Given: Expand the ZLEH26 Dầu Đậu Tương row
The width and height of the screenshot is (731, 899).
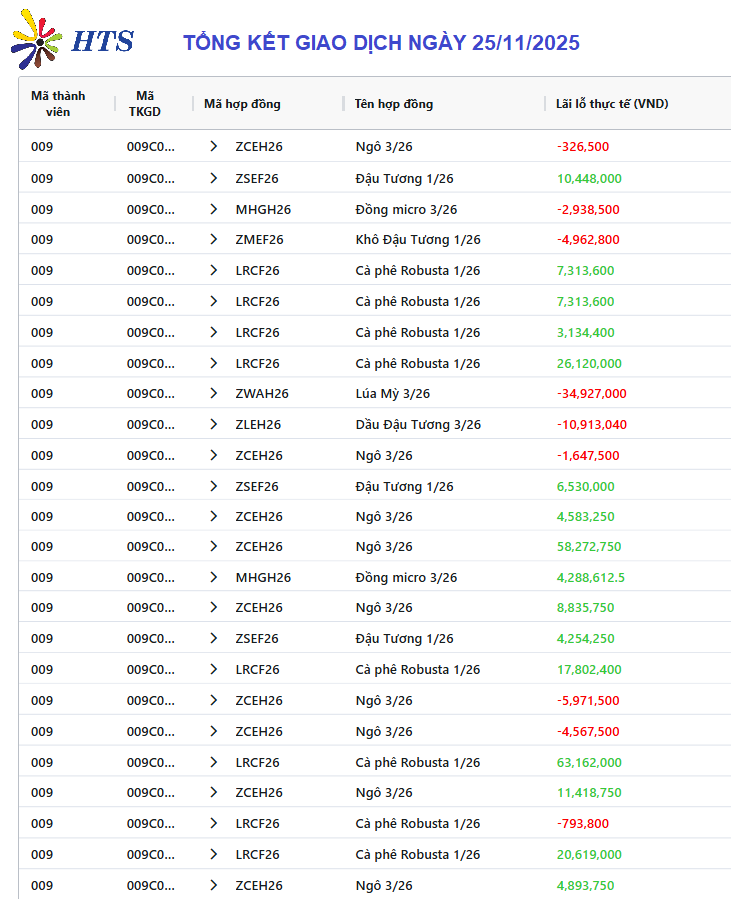Looking at the screenshot, I should tap(213, 425).
